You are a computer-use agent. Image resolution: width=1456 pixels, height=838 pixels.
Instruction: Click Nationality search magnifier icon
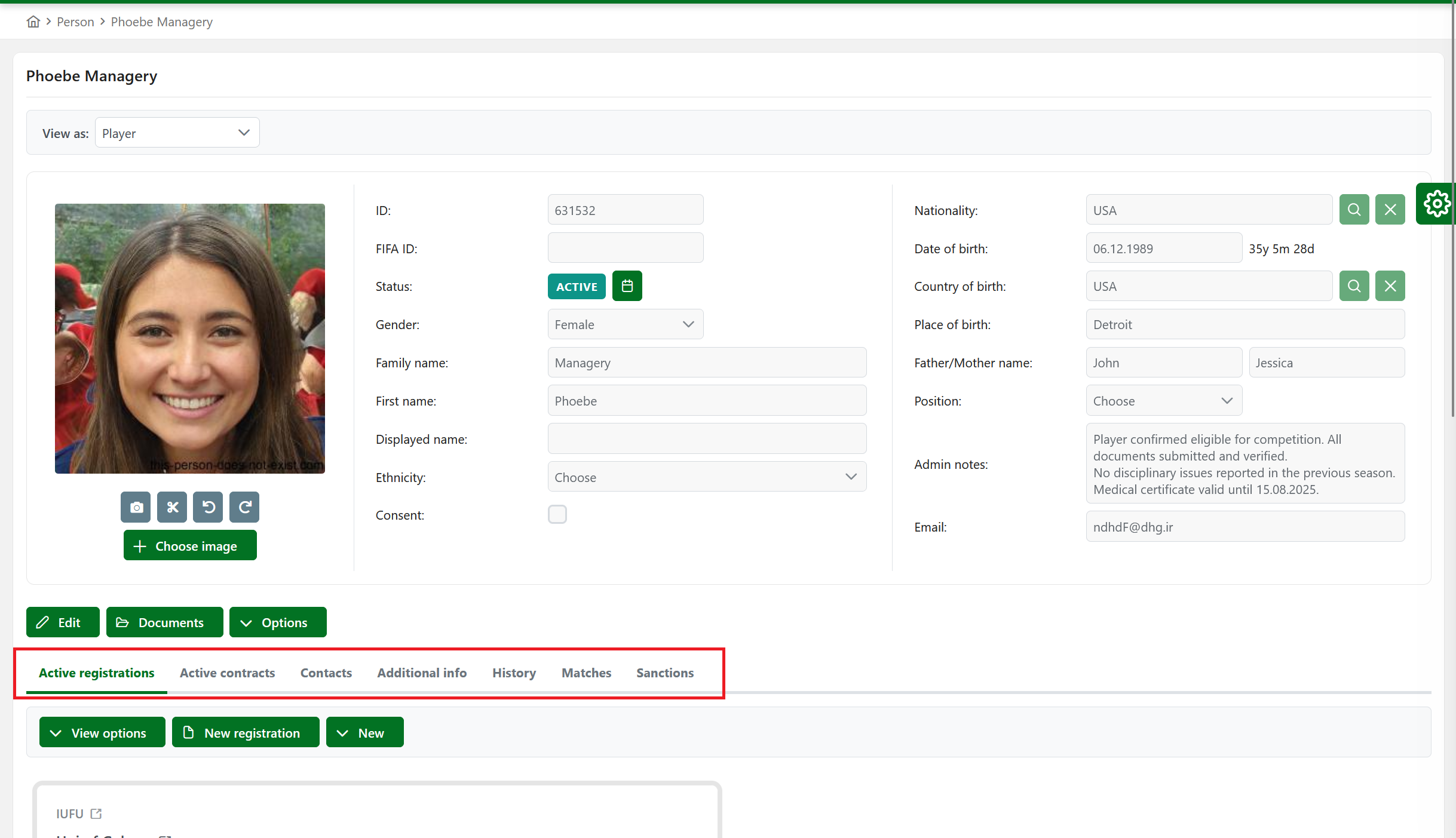[x=1354, y=210]
